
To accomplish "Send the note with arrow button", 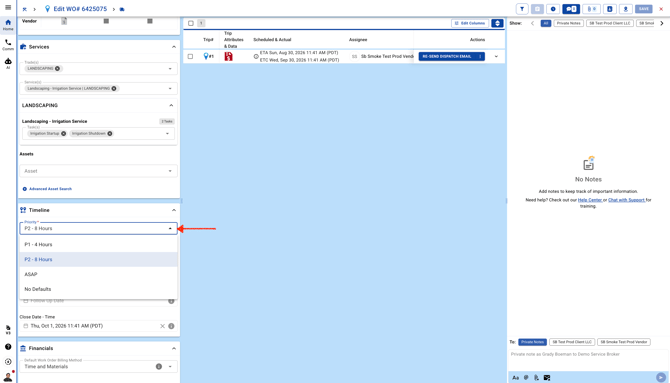I will point(661,377).
